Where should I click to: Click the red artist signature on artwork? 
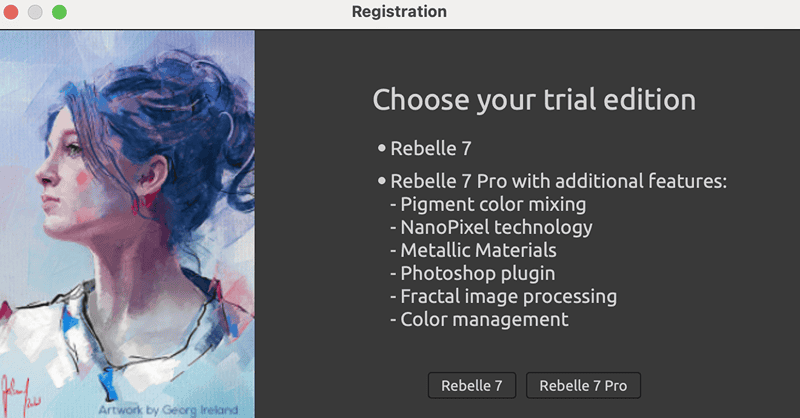[x=20, y=395]
